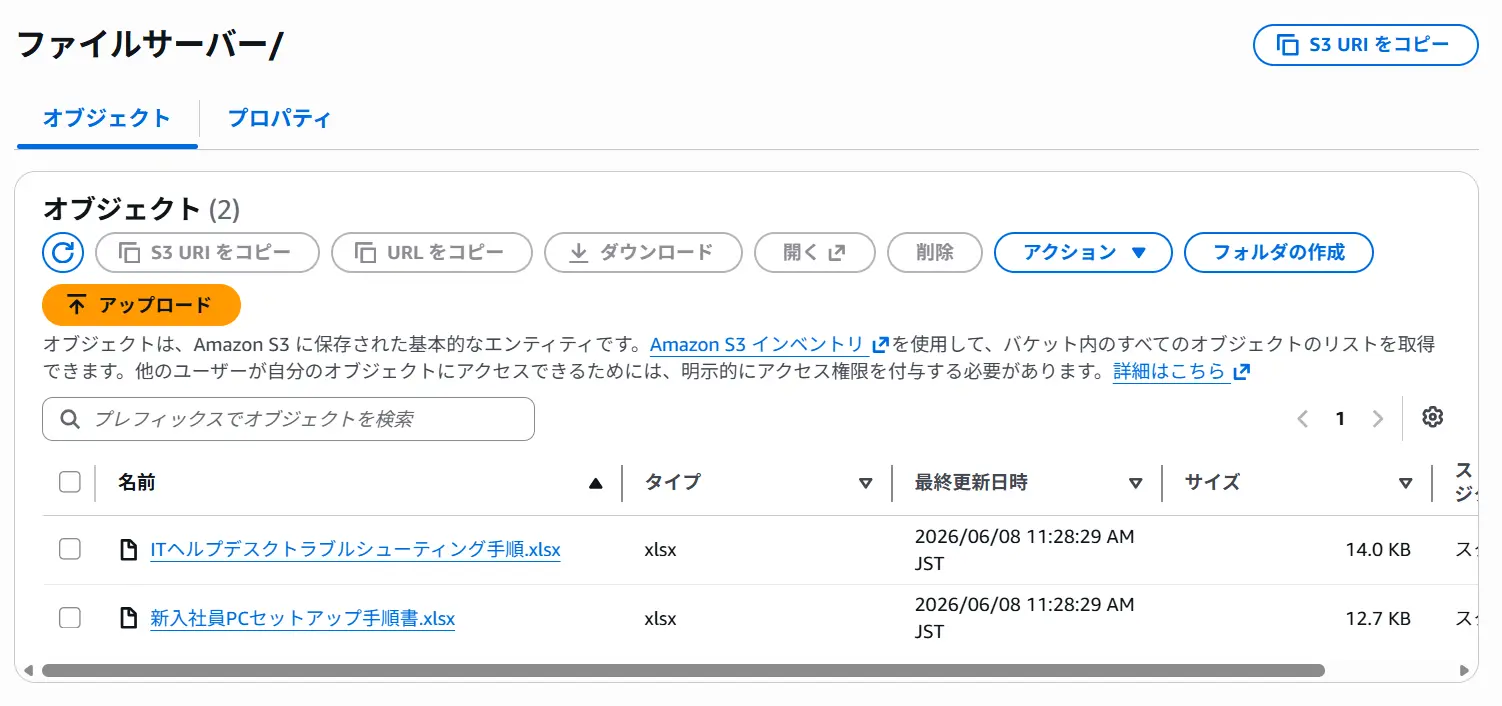
Task: Click timestamp in ITヘルプデスク row
Action: click(1025, 550)
